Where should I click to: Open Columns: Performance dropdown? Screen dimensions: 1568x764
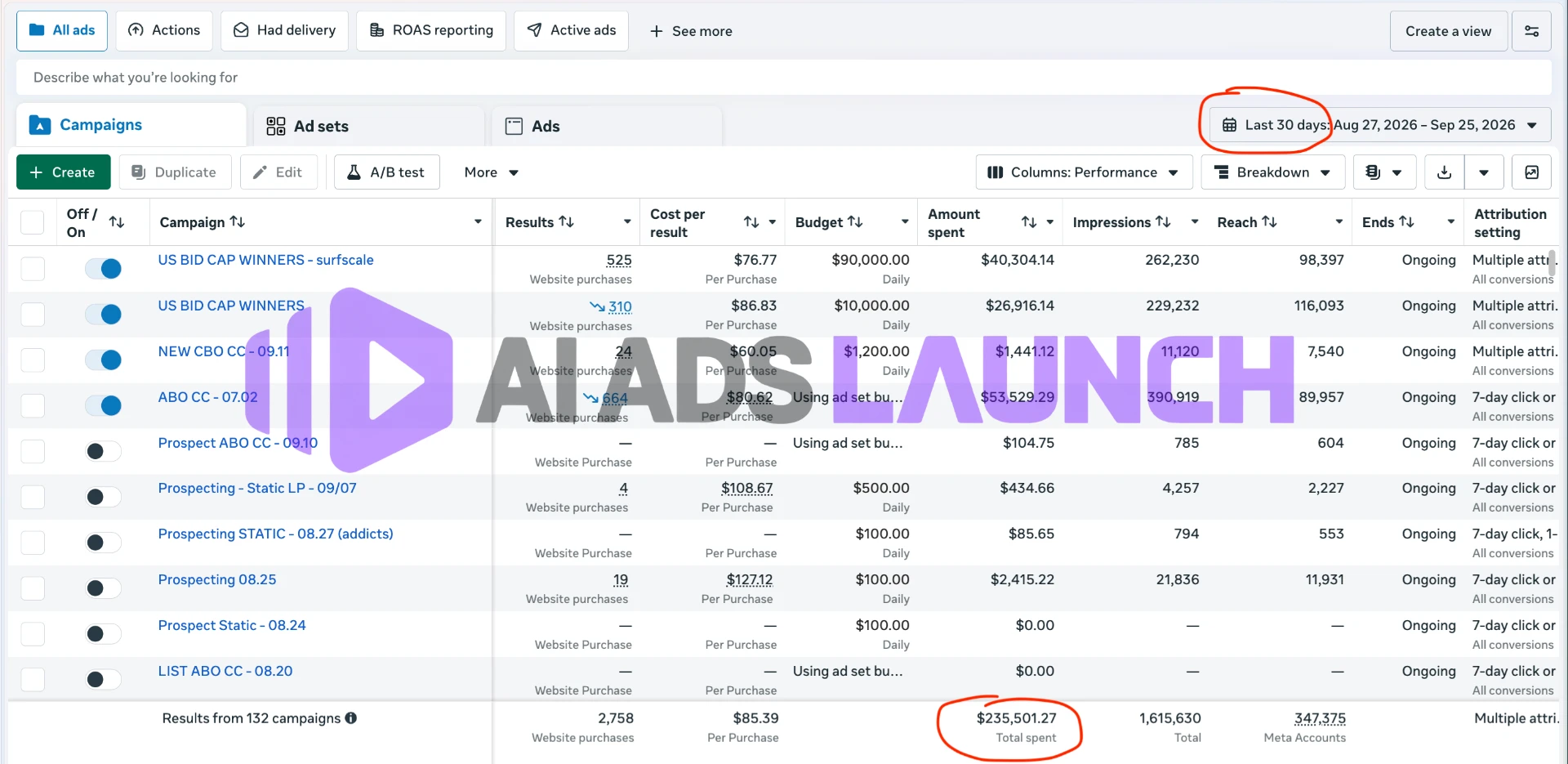click(1084, 172)
